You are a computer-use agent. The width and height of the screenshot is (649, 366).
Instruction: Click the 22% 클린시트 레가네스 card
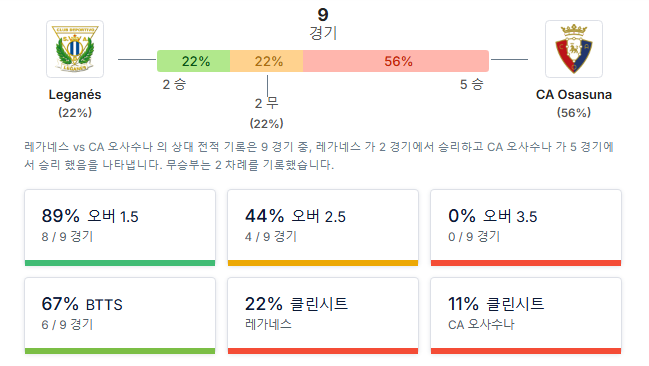323,316
